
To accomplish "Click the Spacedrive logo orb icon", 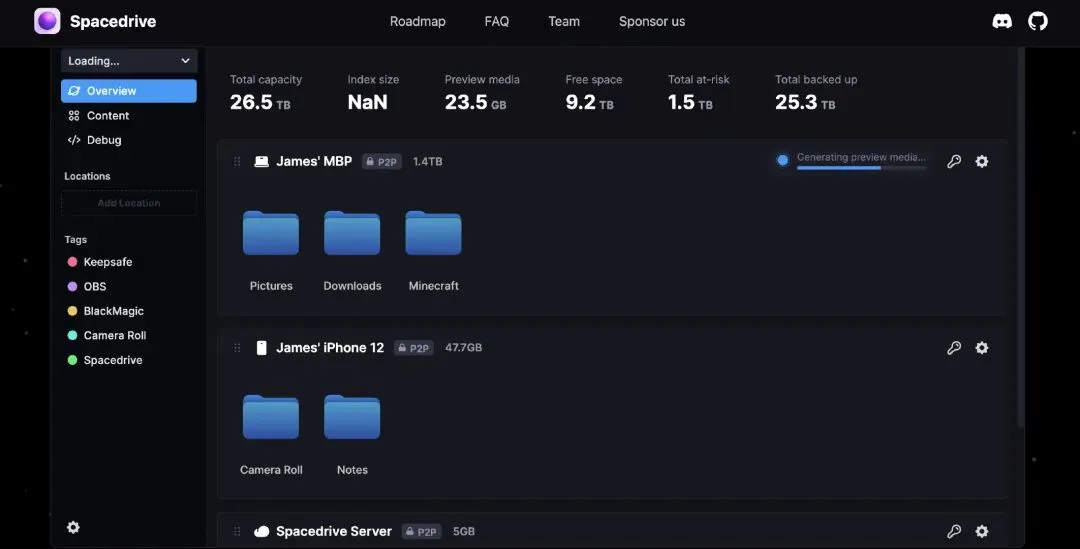I will (x=48, y=21).
